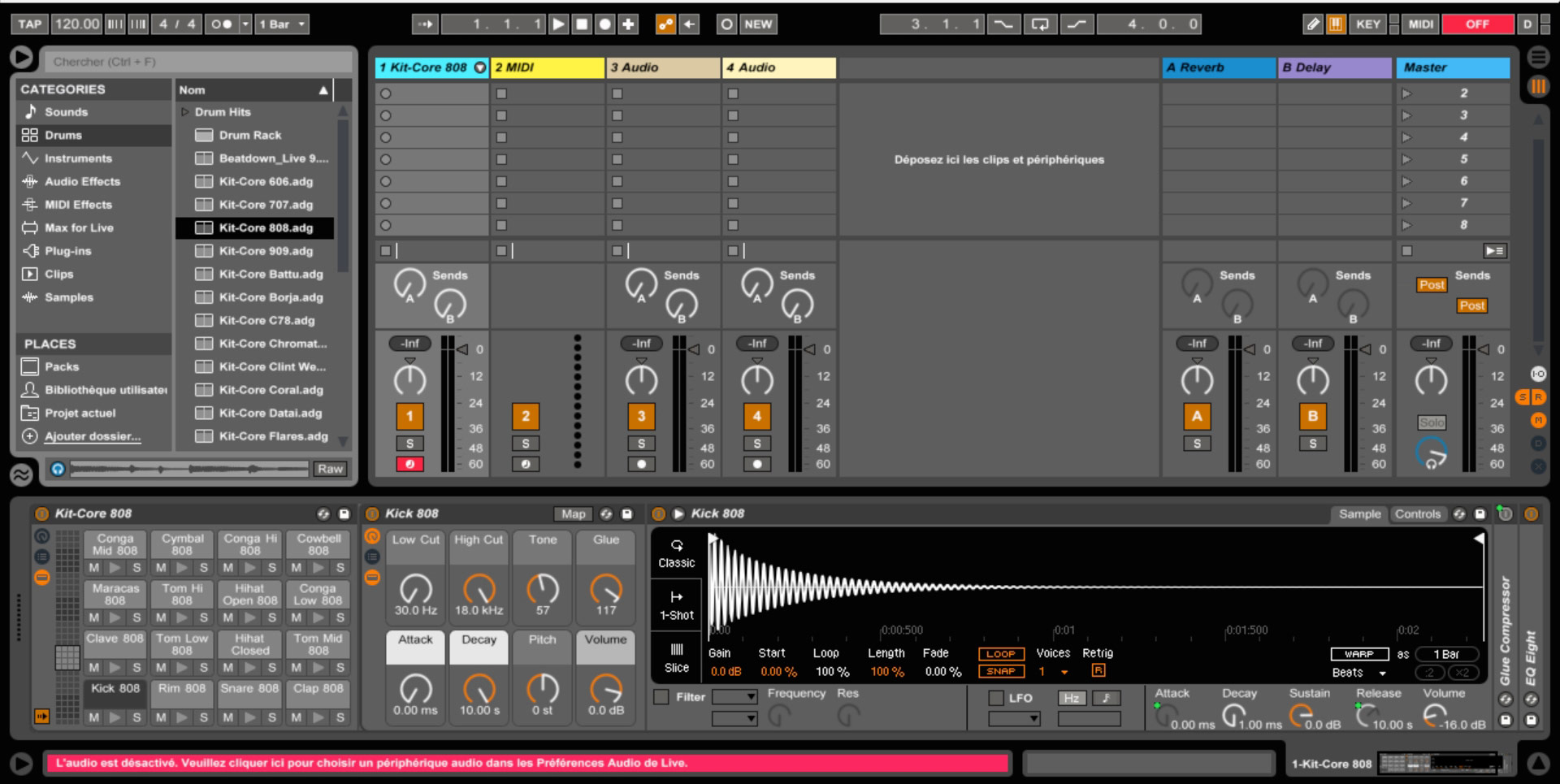Click the transport Stop button

tap(582, 24)
